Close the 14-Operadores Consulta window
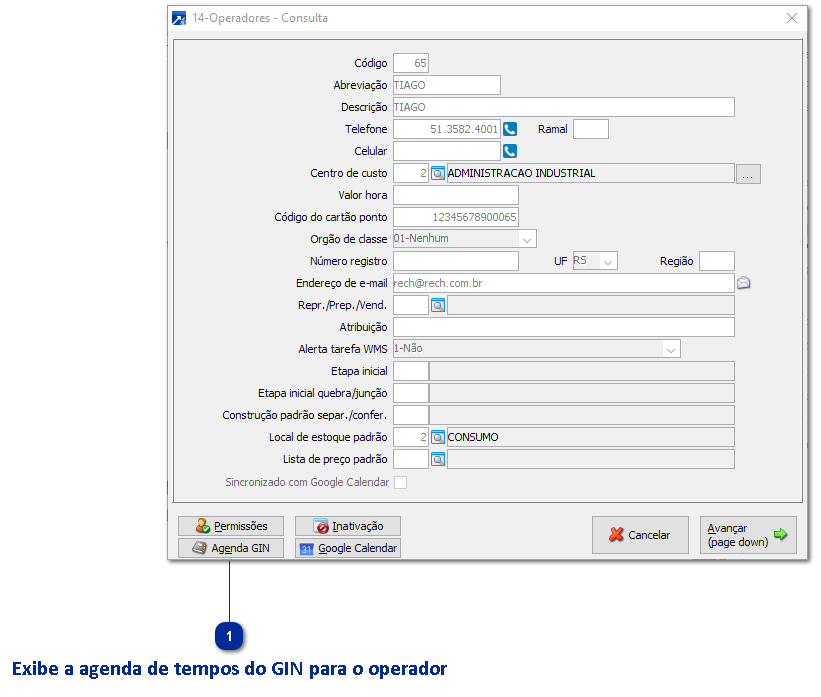This screenshot has height=697, width=821. [x=792, y=18]
